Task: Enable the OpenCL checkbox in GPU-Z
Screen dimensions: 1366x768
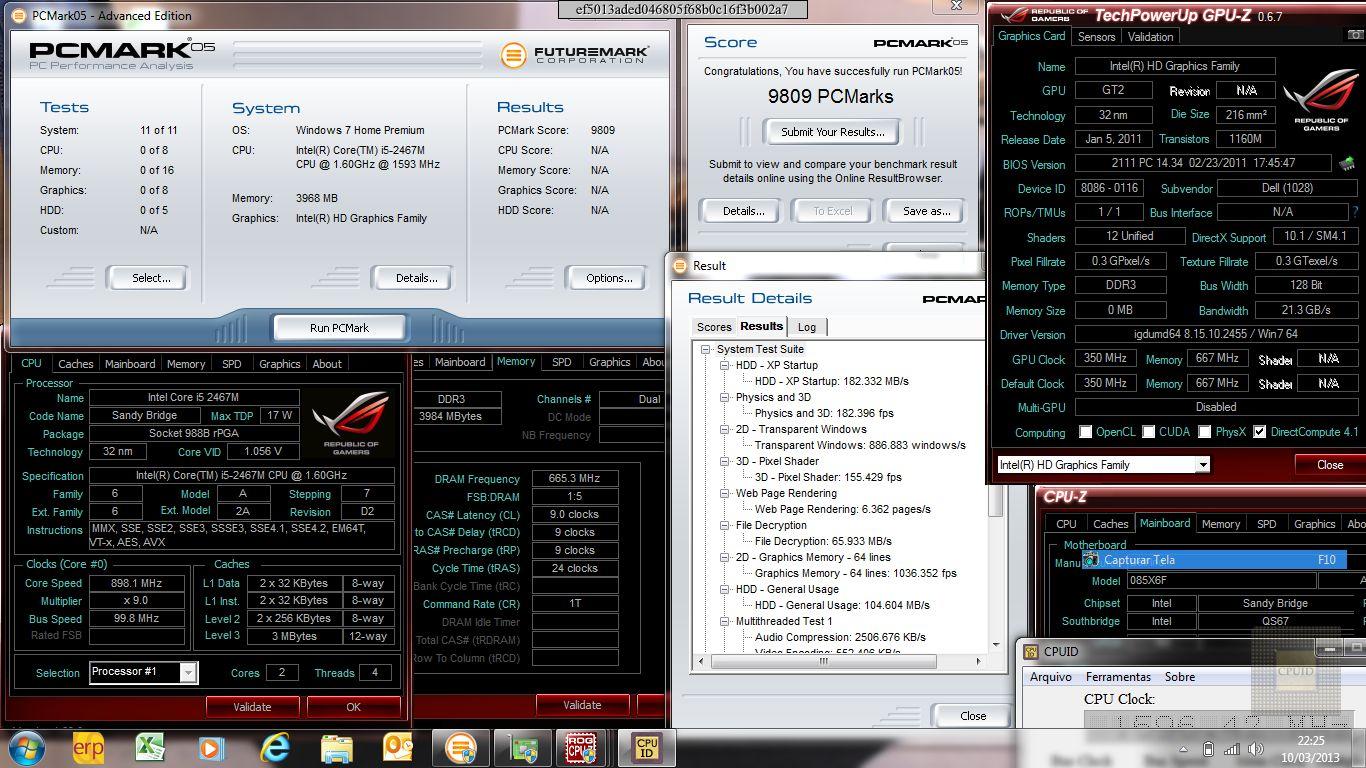Action: [1086, 432]
